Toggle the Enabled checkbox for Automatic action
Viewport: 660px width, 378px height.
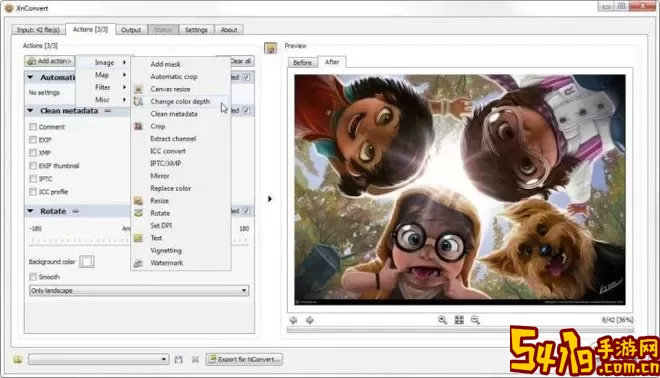[x=247, y=77]
